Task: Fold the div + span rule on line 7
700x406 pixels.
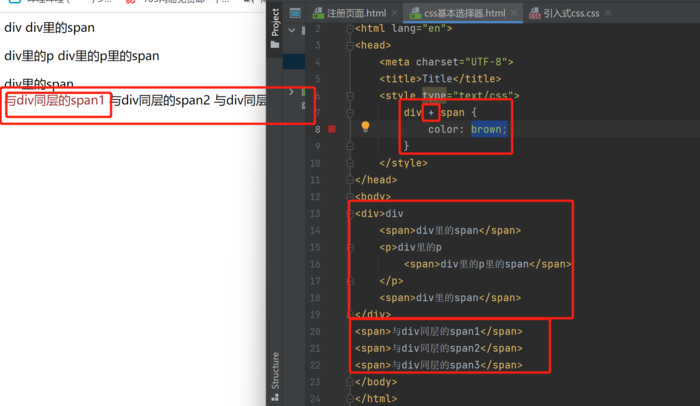Action: point(350,113)
